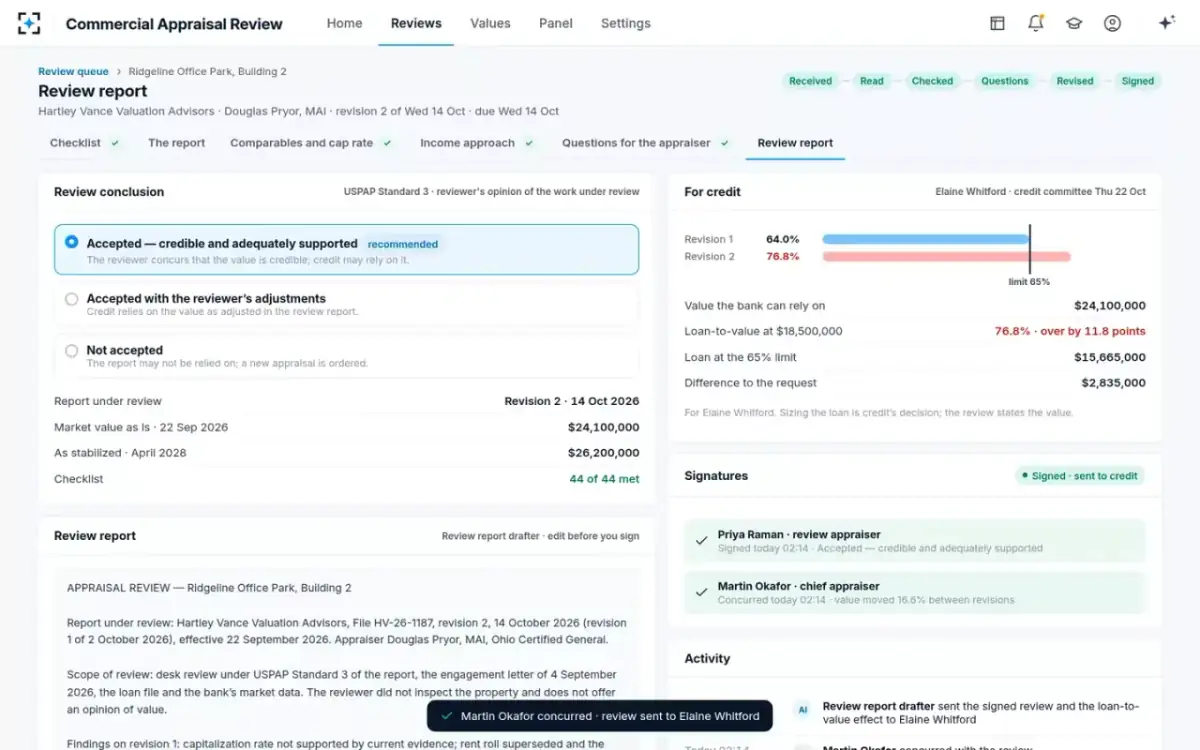Image resolution: width=1200 pixels, height=750 pixels.
Task: Click the '44 of 44 met' checklist value
Action: (x=604, y=479)
